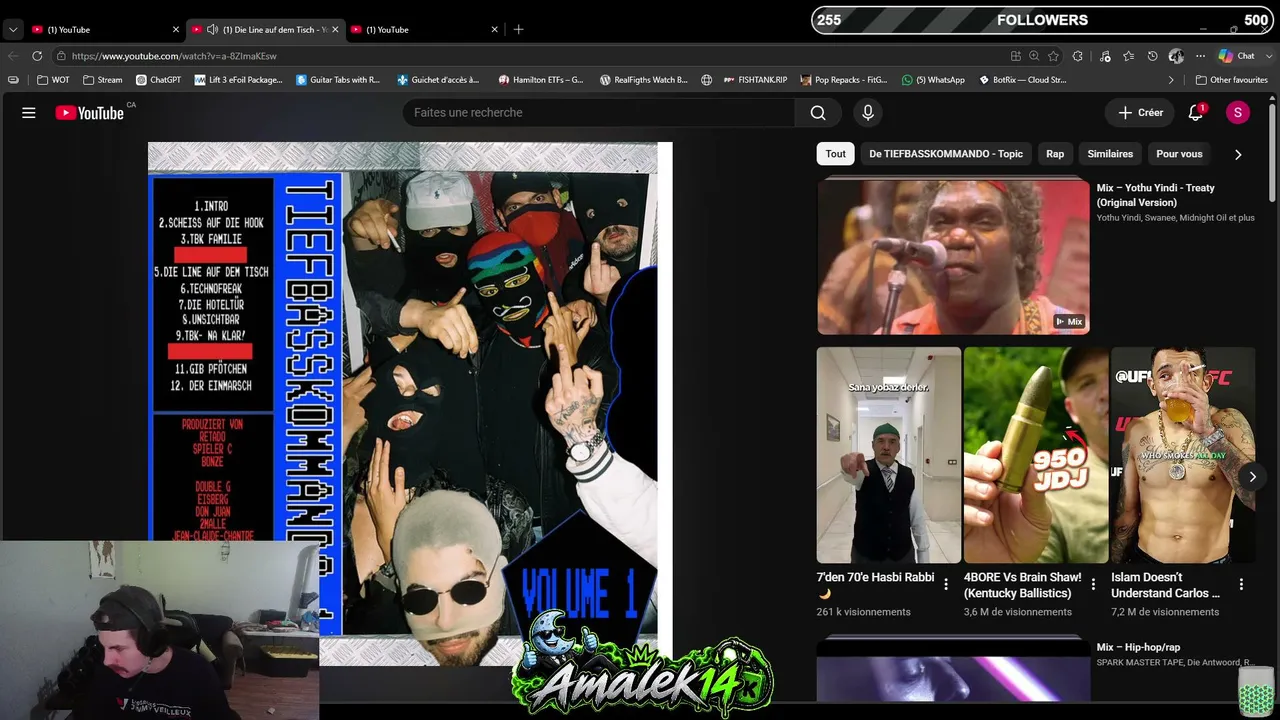Open the media control music-note icon
Image resolution: width=1280 pixels, height=720 pixels.
1105,56
